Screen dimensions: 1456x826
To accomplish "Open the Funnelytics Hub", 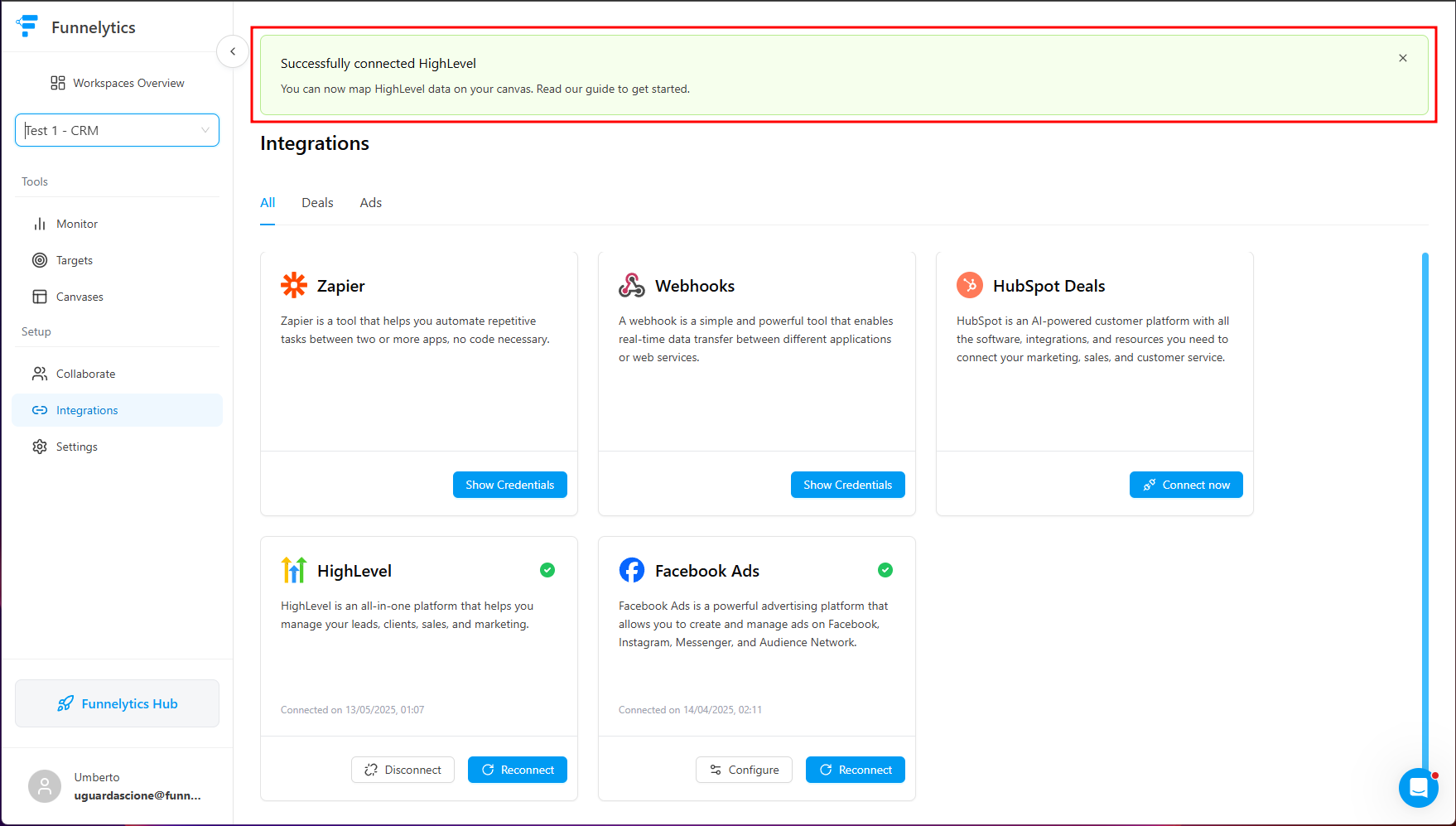I will coord(118,703).
